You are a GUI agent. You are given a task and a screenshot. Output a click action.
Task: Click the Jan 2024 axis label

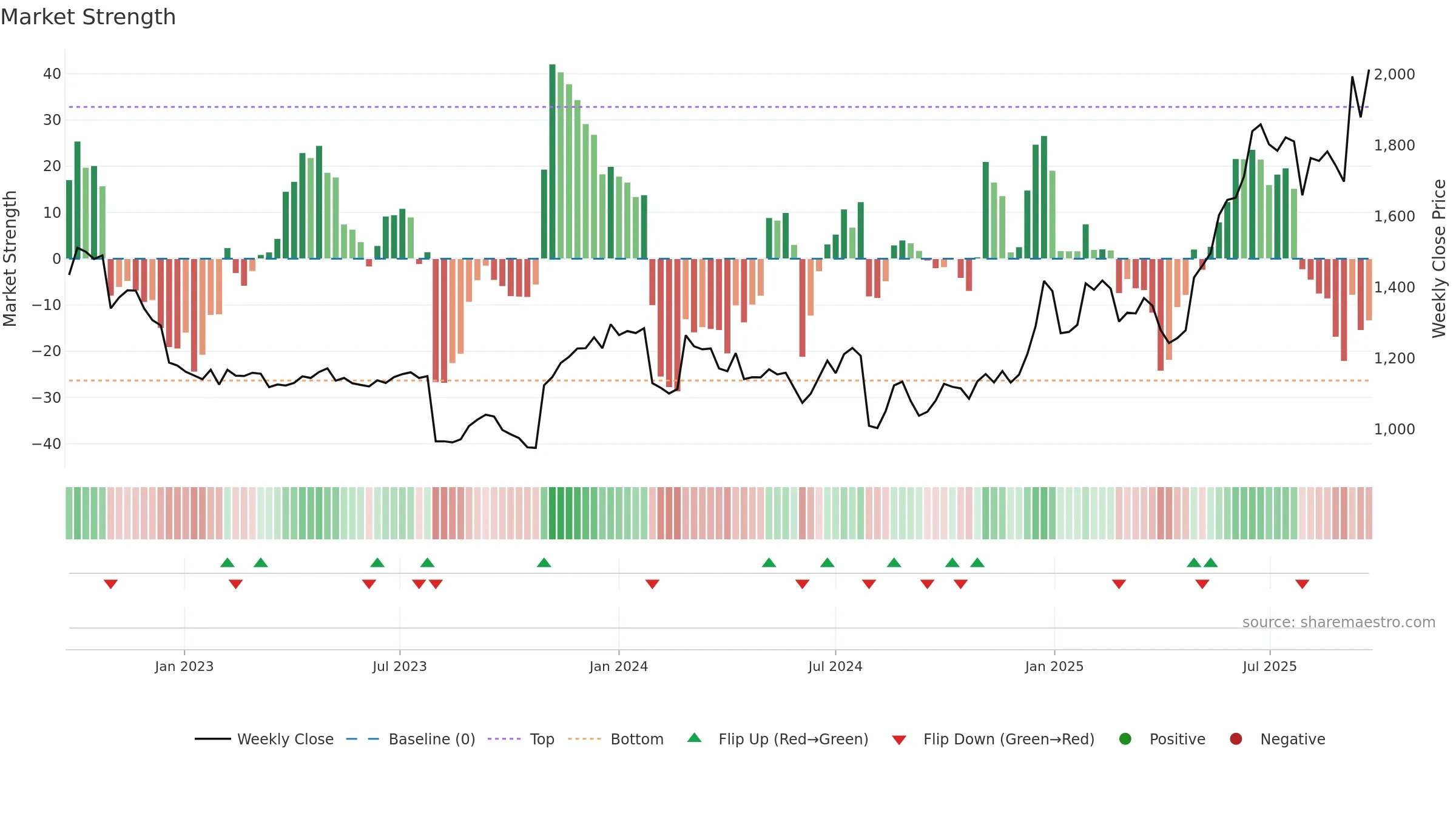(619, 667)
